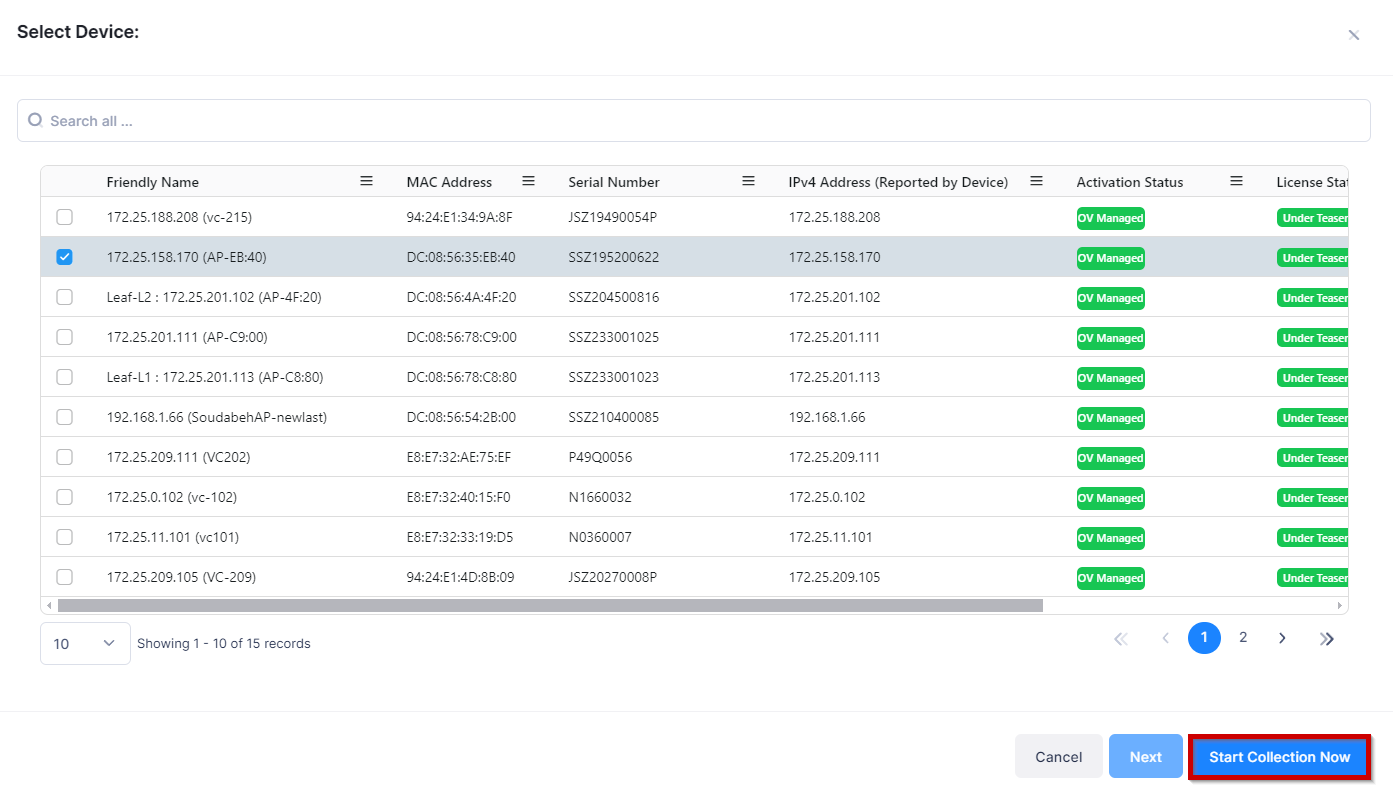Screen dimensions: 1393x787
Task: Select page 1 in pagination
Action: (1204, 638)
